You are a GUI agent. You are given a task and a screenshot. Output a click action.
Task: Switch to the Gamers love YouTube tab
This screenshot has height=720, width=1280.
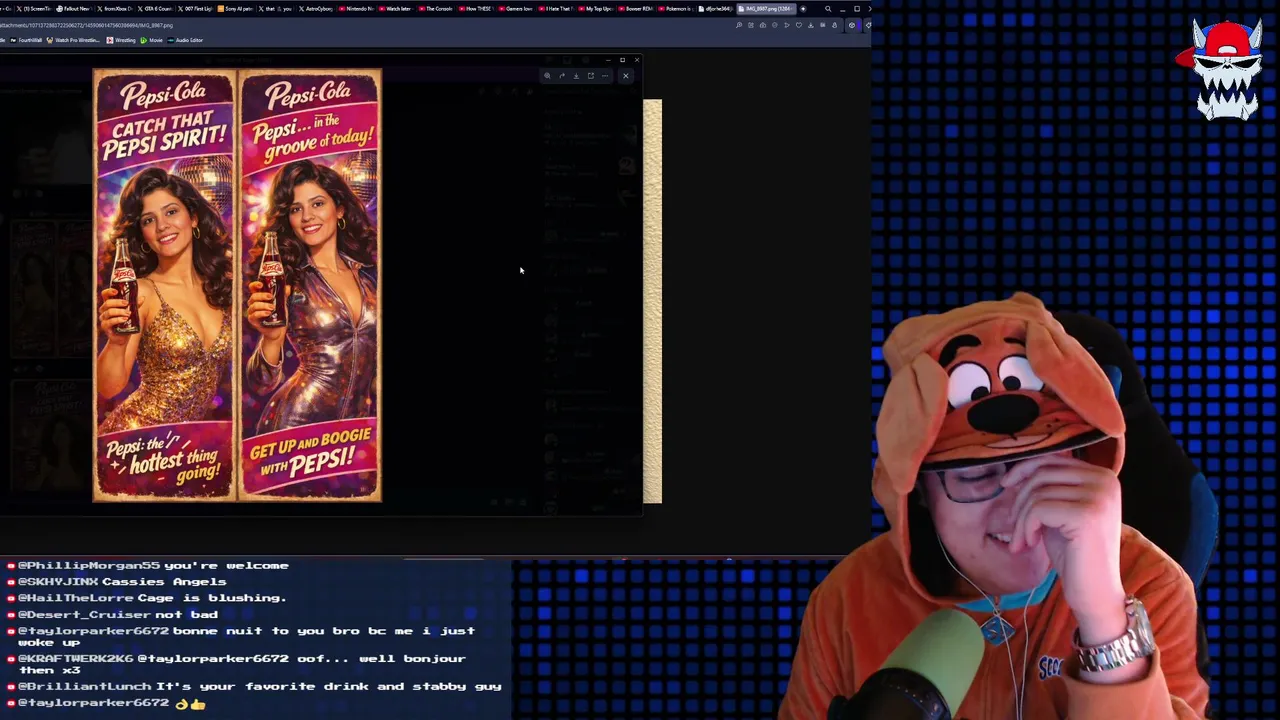(x=516, y=8)
